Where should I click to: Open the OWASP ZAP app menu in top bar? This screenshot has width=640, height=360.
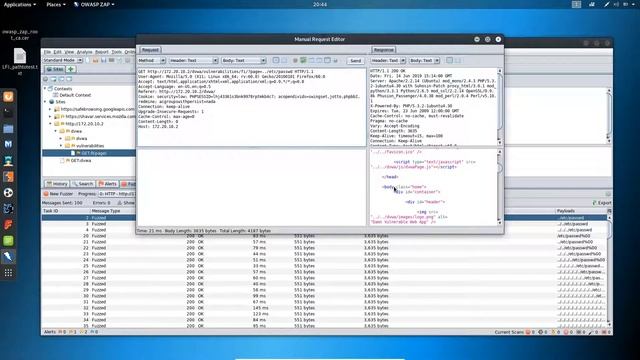coord(94,4)
